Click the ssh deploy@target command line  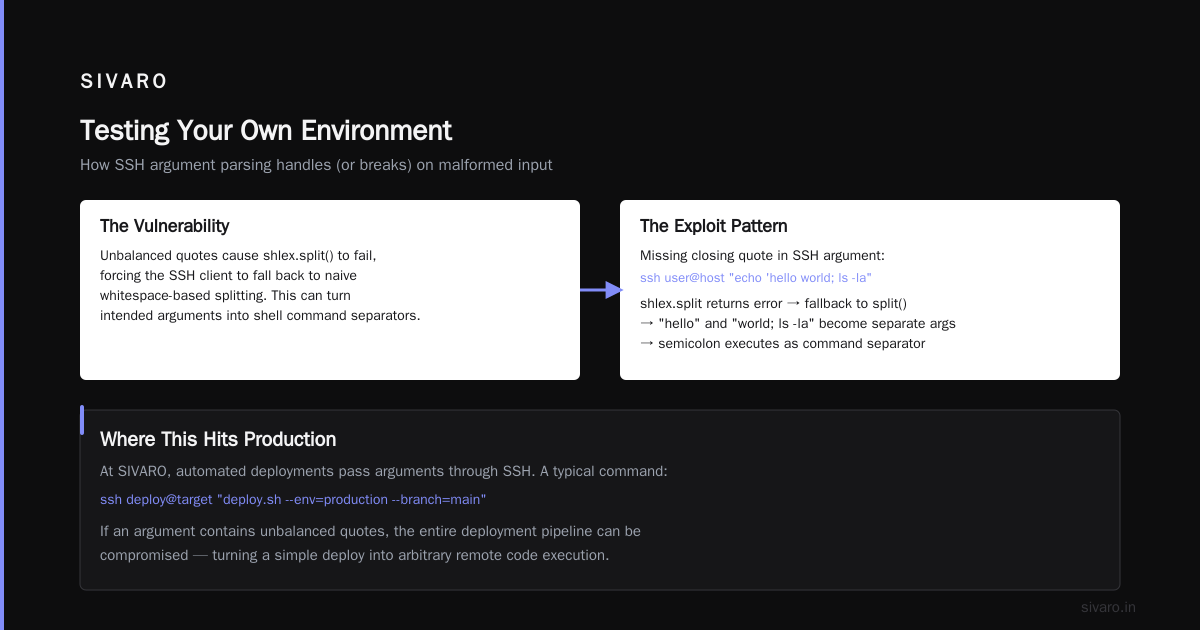coord(293,499)
